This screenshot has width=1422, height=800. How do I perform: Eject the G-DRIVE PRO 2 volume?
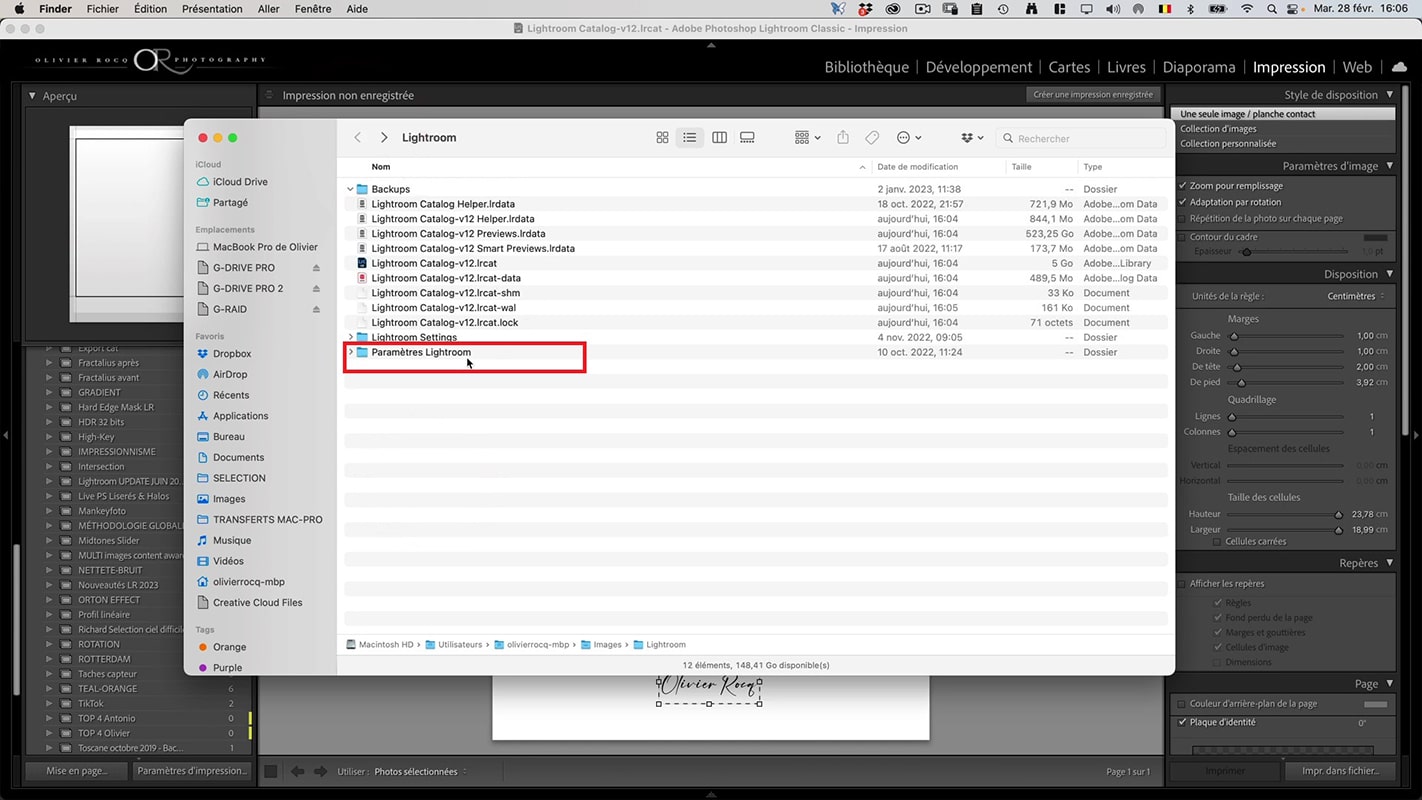click(x=316, y=289)
